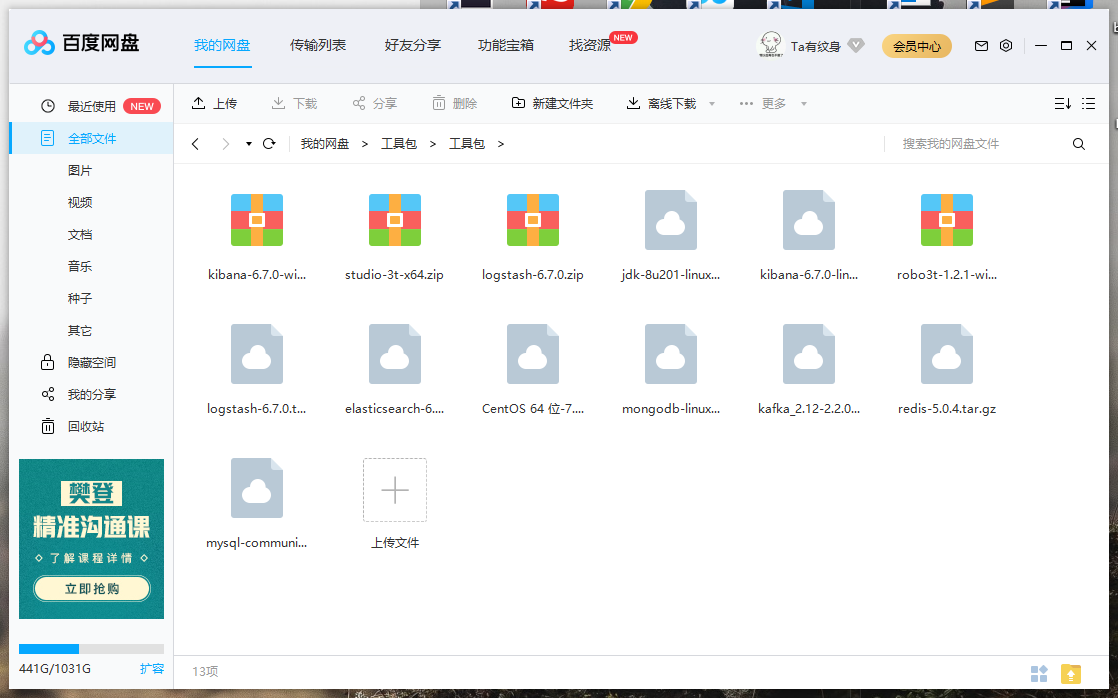Open the 找资源 tab
Viewport: 1118px width, 698px height.
[x=588, y=45]
